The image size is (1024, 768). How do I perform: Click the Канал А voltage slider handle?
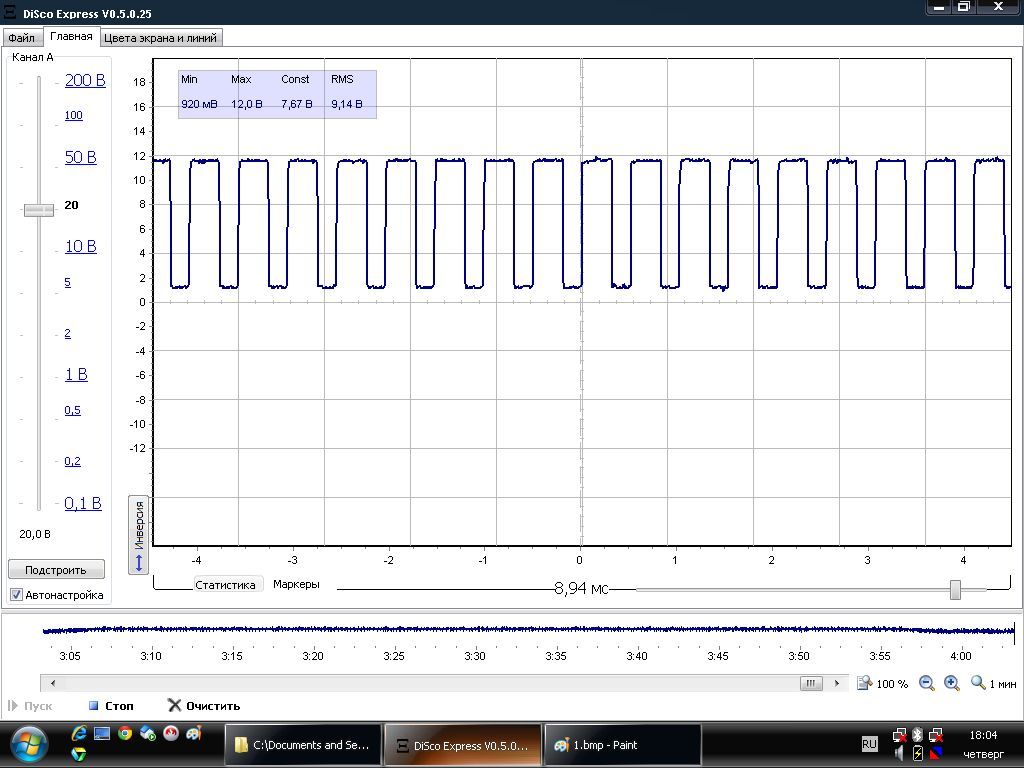[39, 210]
